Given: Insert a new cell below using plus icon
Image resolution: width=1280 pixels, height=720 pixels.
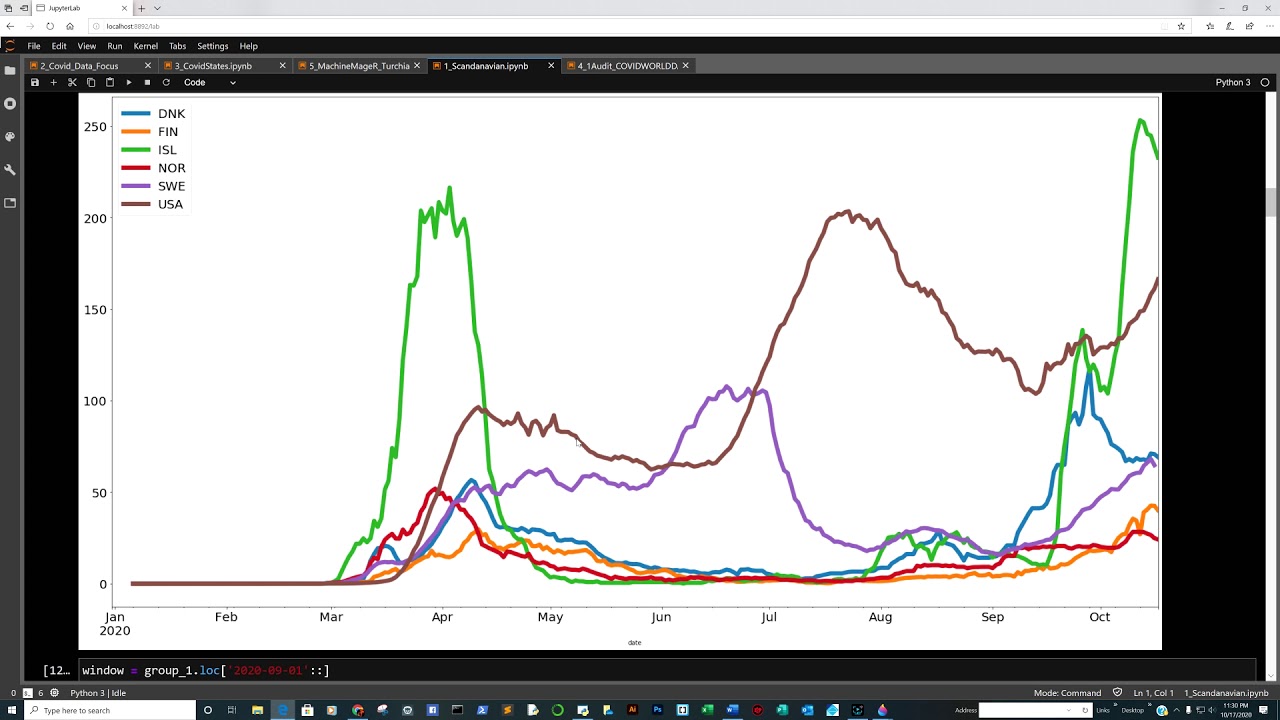Looking at the screenshot, I should coord(53,83).
